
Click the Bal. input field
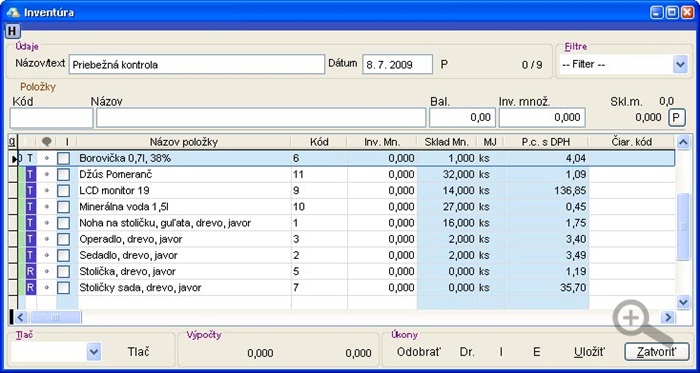[x=462, y=118]
